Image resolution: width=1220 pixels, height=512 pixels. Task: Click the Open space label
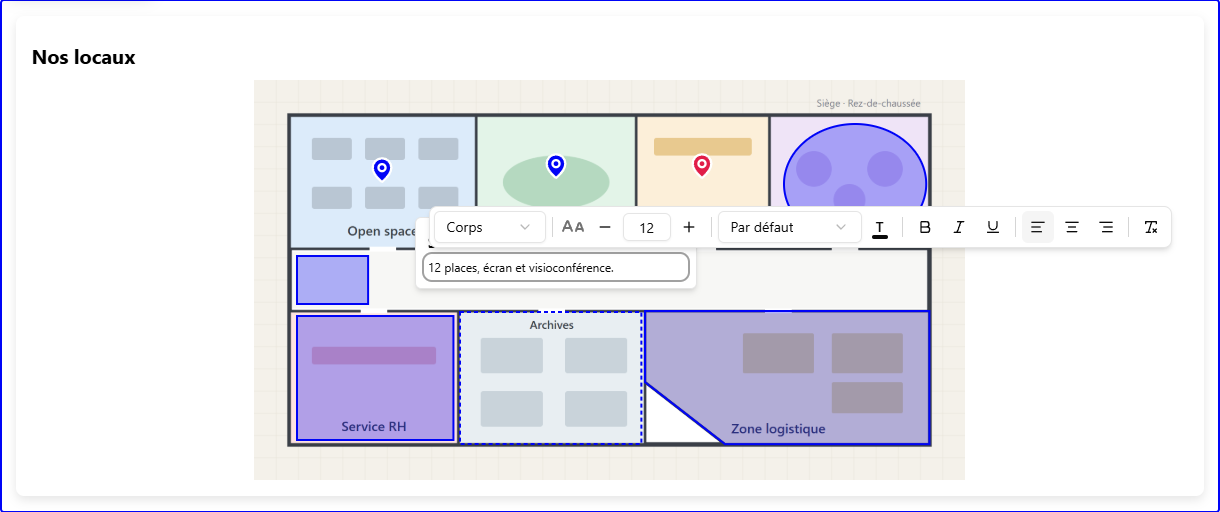pos(381,231)
